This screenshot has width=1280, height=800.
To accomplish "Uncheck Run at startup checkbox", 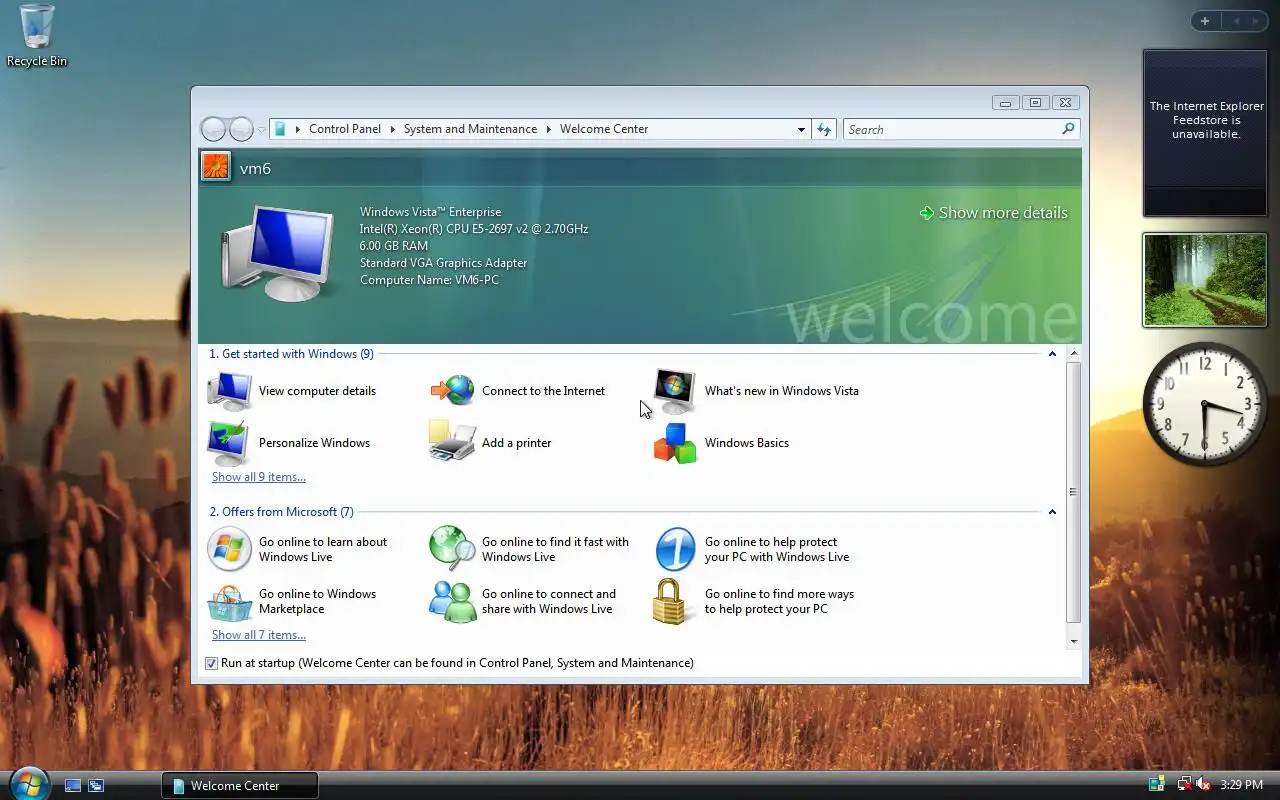I will coord(211,663).
